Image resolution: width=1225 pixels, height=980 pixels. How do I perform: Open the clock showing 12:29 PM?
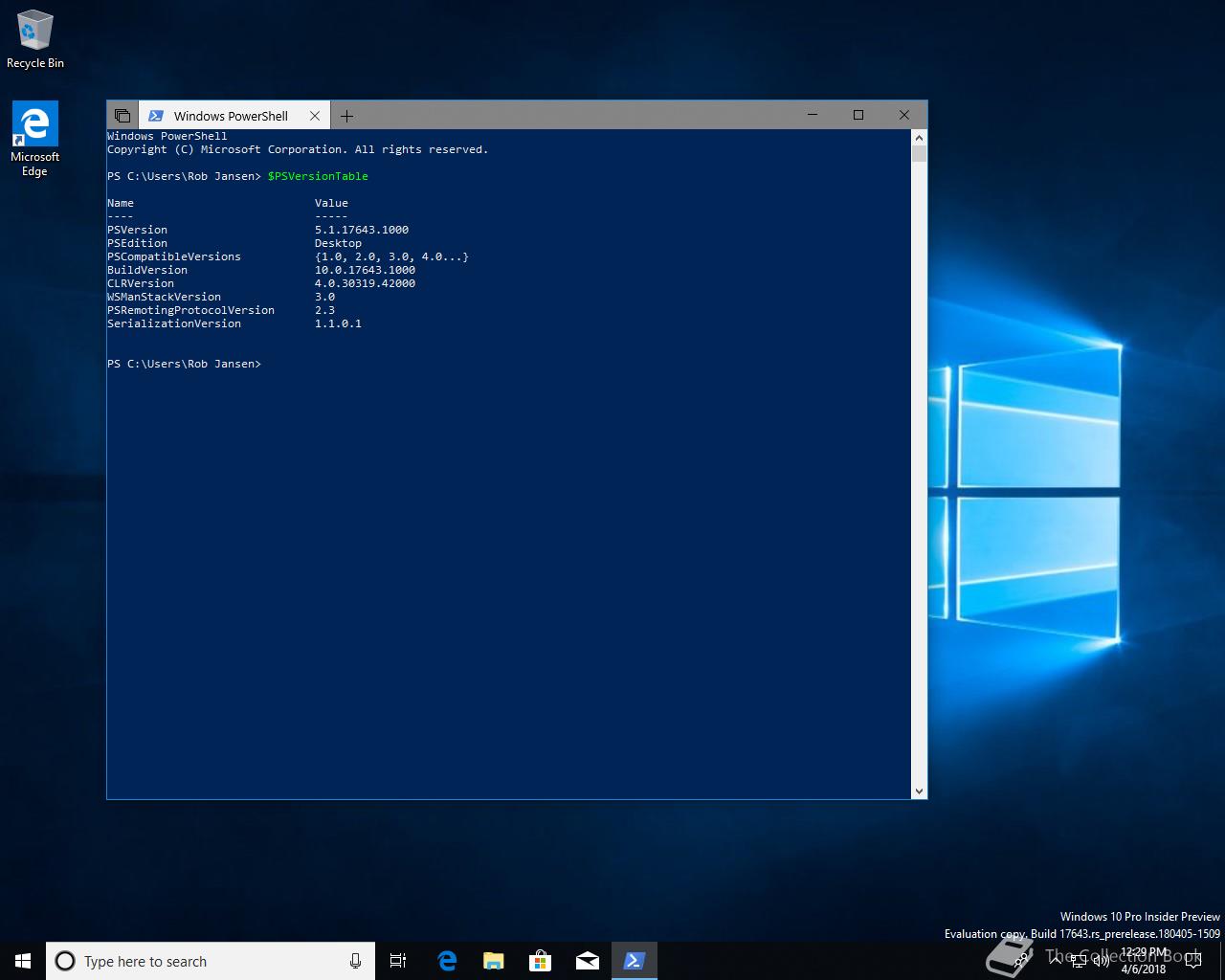point(1144,961)
